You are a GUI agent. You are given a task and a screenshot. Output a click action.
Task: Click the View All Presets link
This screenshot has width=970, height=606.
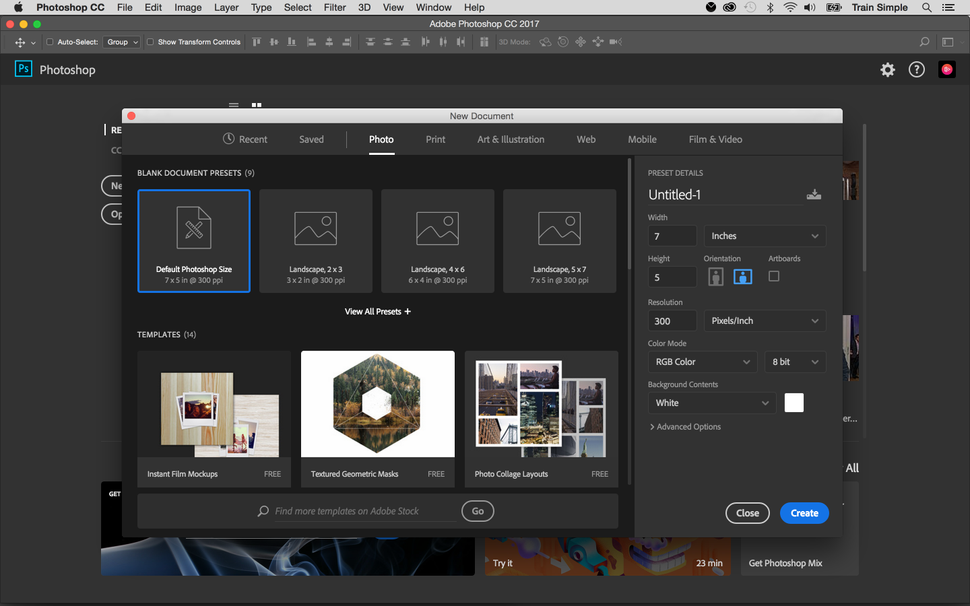tap(377, 311)
